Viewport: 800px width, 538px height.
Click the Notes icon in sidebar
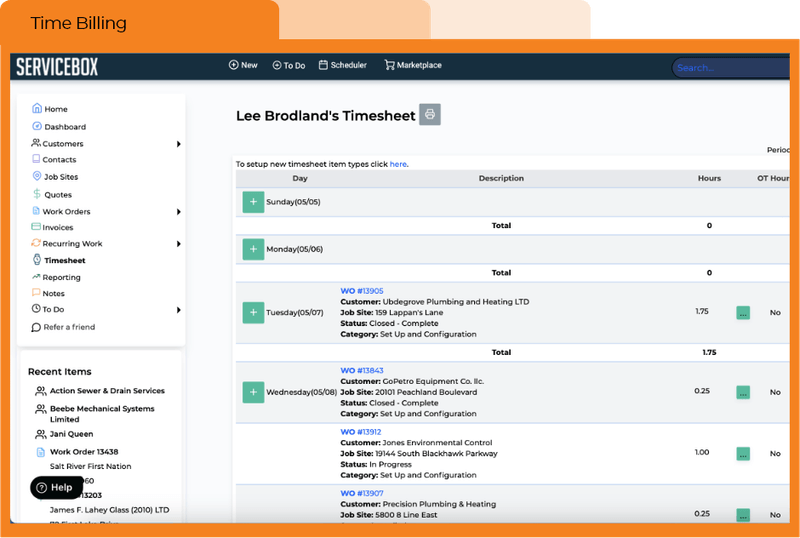[36, 292]
